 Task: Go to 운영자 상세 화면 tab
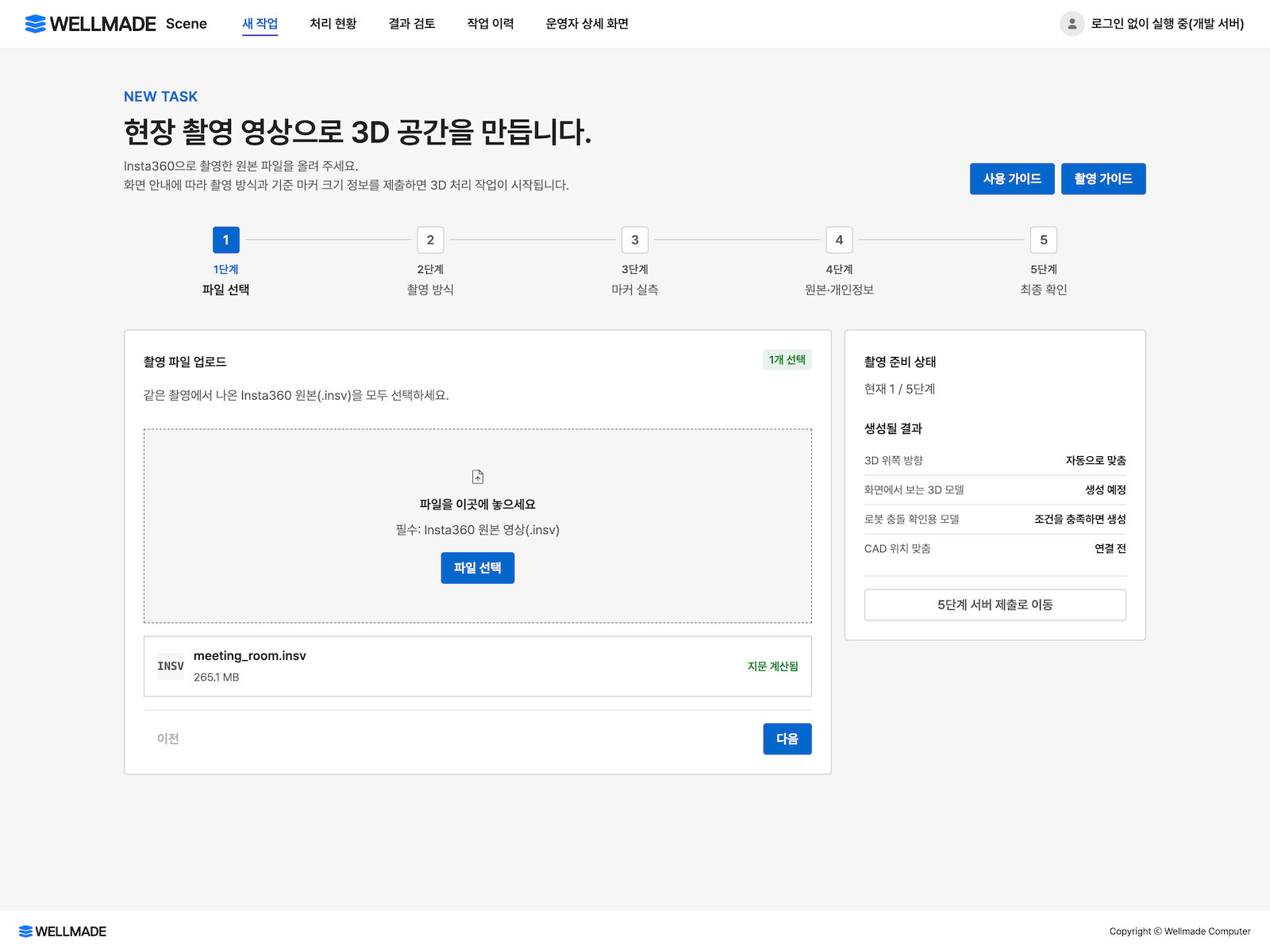click(587, 24)
